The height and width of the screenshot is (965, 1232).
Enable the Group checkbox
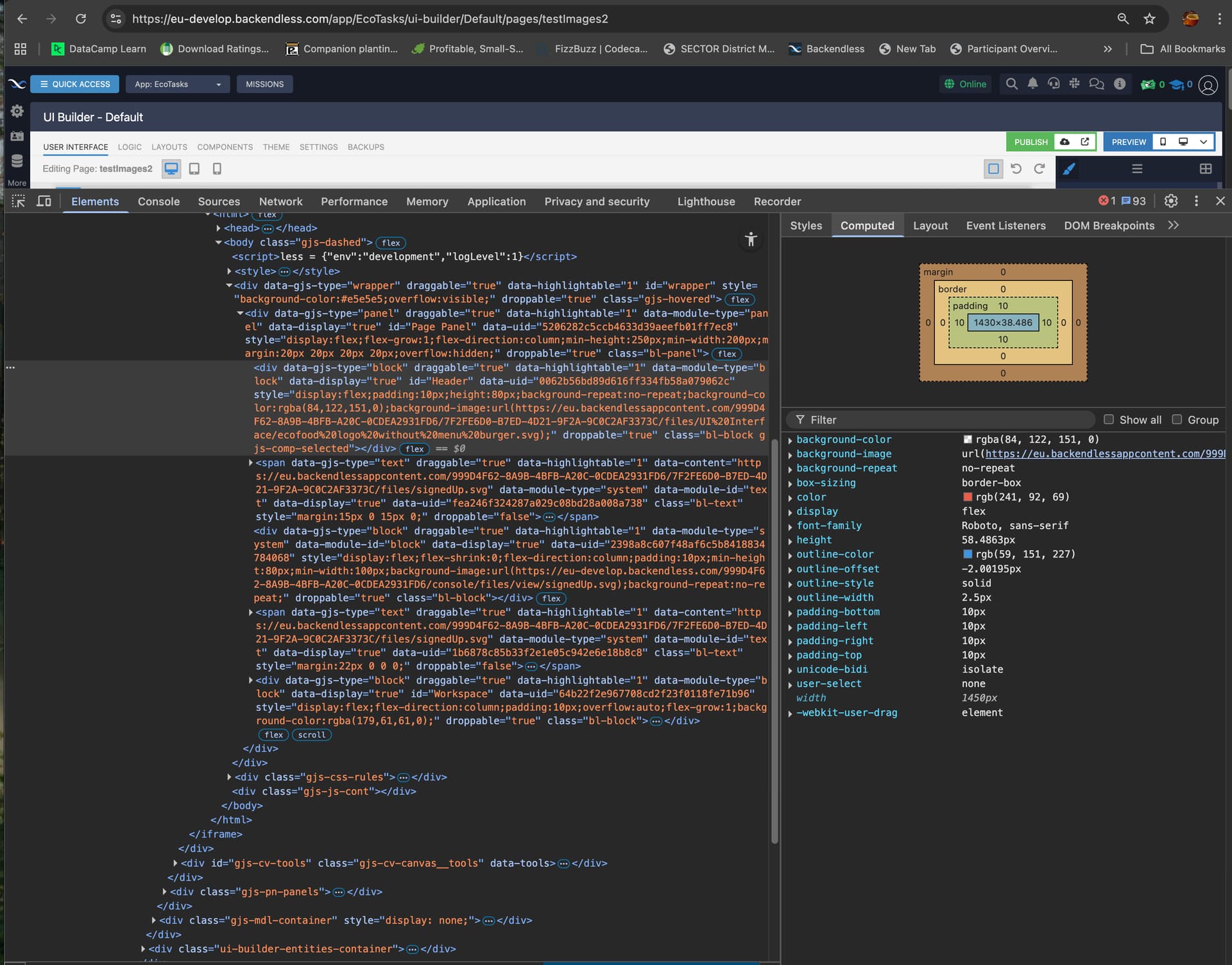(1177, 420)
